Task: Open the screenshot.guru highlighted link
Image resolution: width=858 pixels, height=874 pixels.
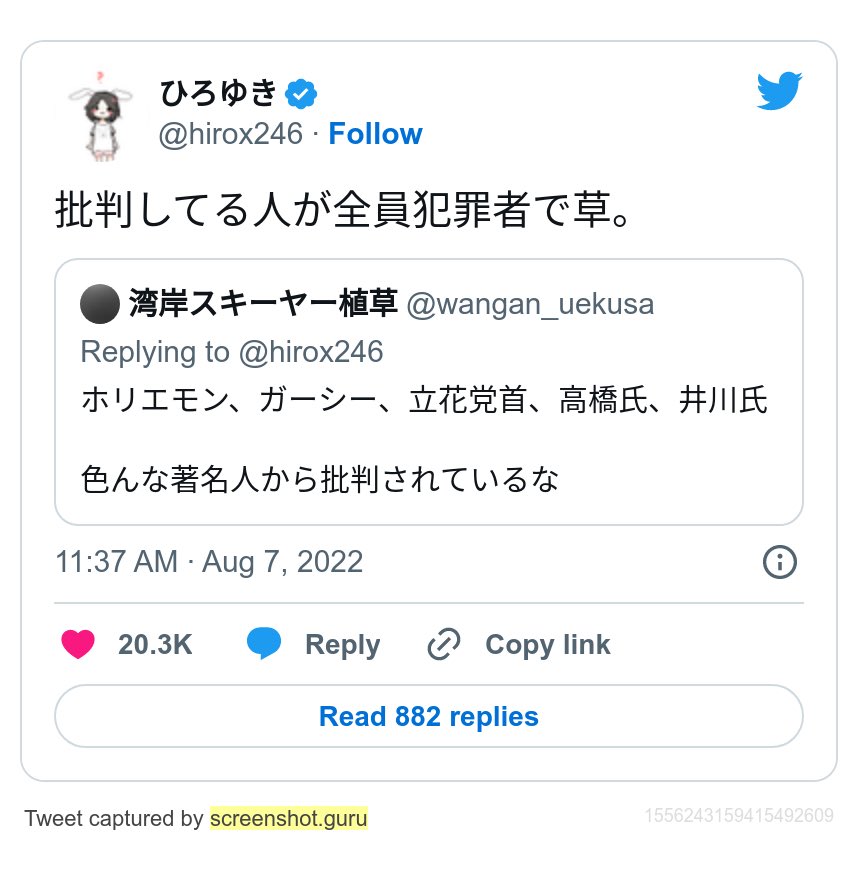Action: click(289, 818)
